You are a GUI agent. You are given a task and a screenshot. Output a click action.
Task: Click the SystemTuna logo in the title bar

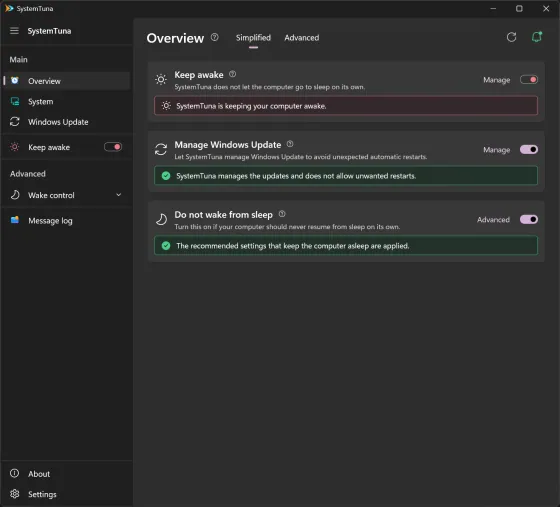(9, 8)
